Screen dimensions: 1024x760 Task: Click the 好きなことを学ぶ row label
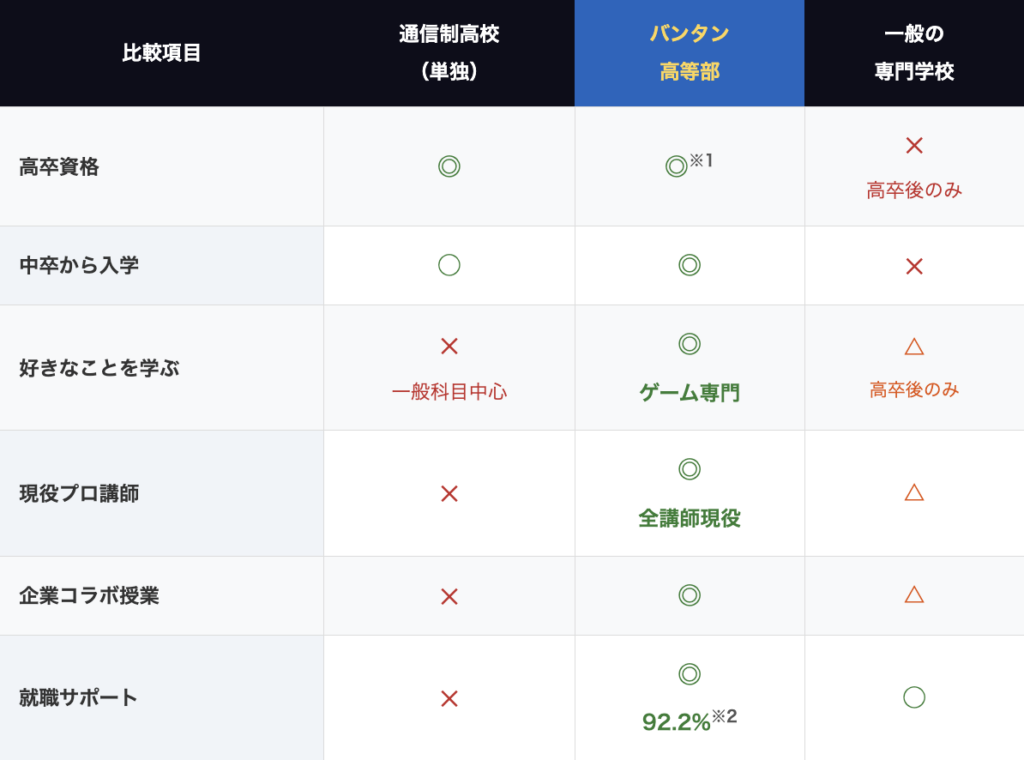point(99,368)
